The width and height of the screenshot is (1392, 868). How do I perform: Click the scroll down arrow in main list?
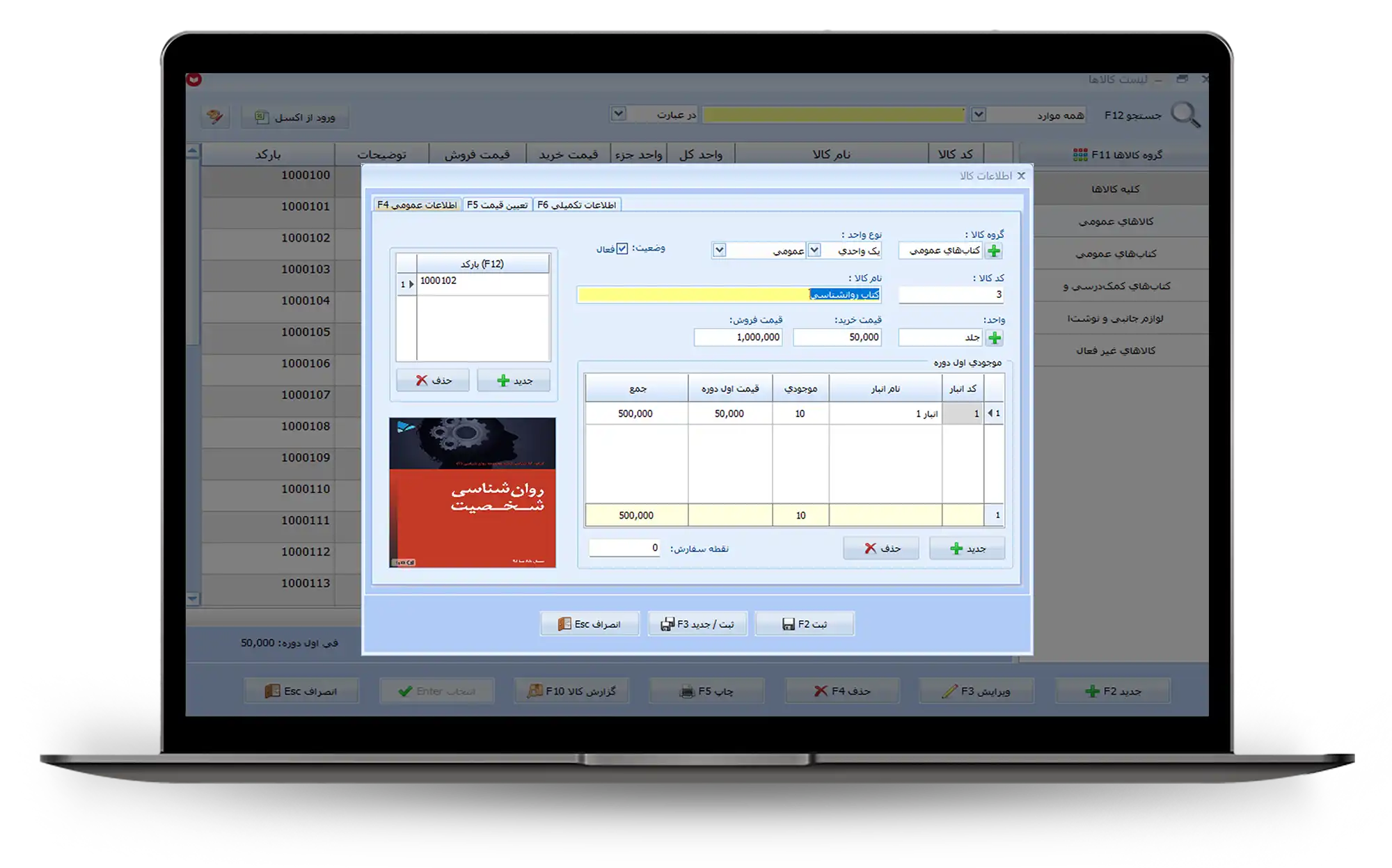[193, 599]
